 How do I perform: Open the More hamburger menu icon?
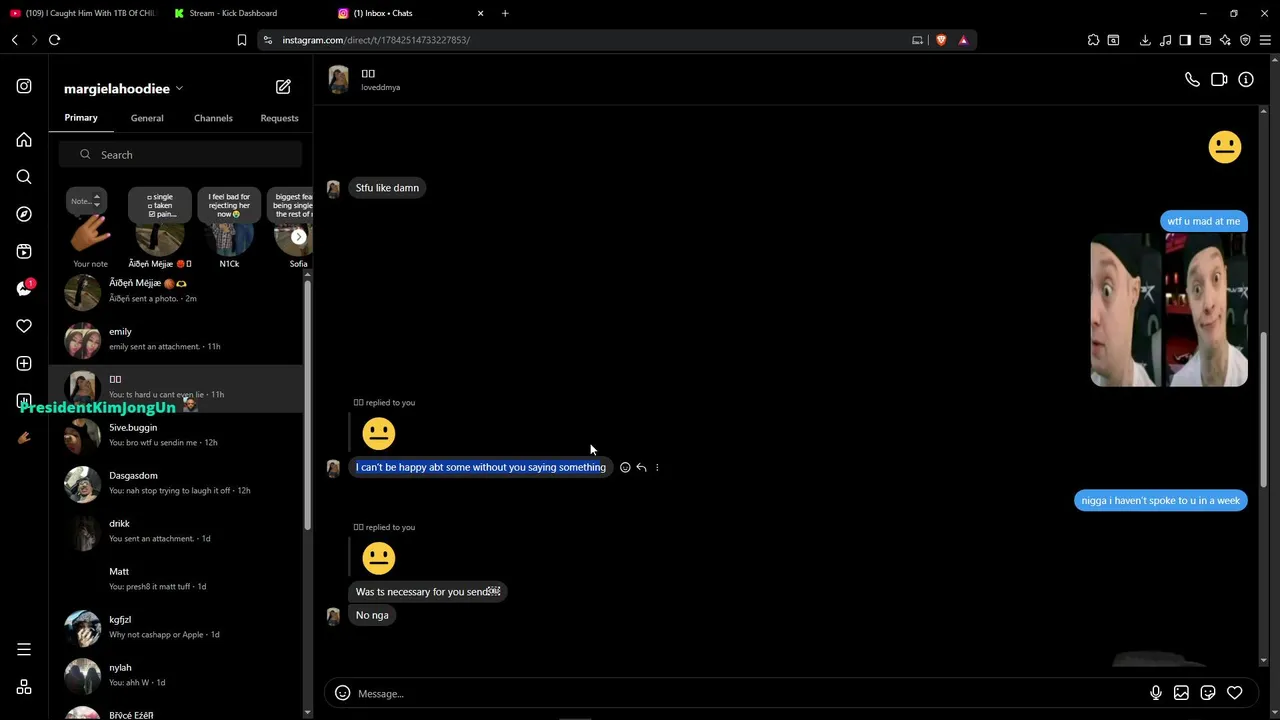coord(24,650)
